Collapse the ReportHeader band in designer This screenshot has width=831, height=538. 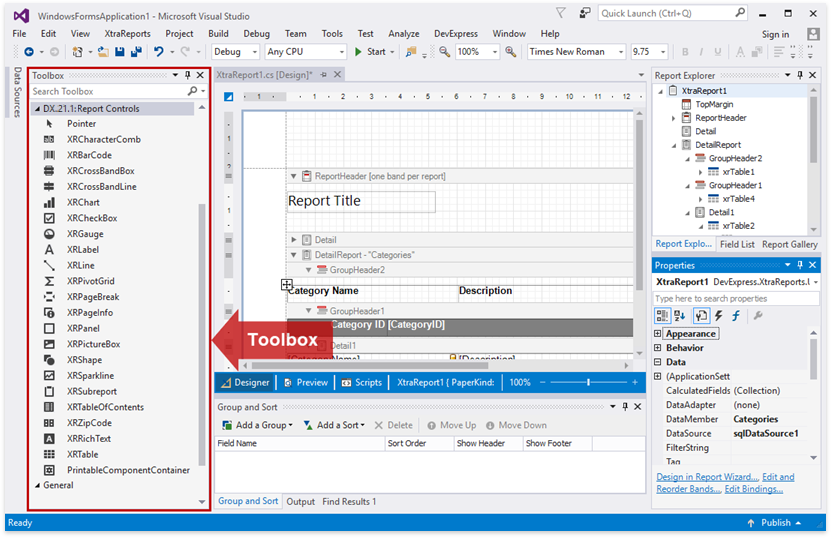tap(293, 176)
